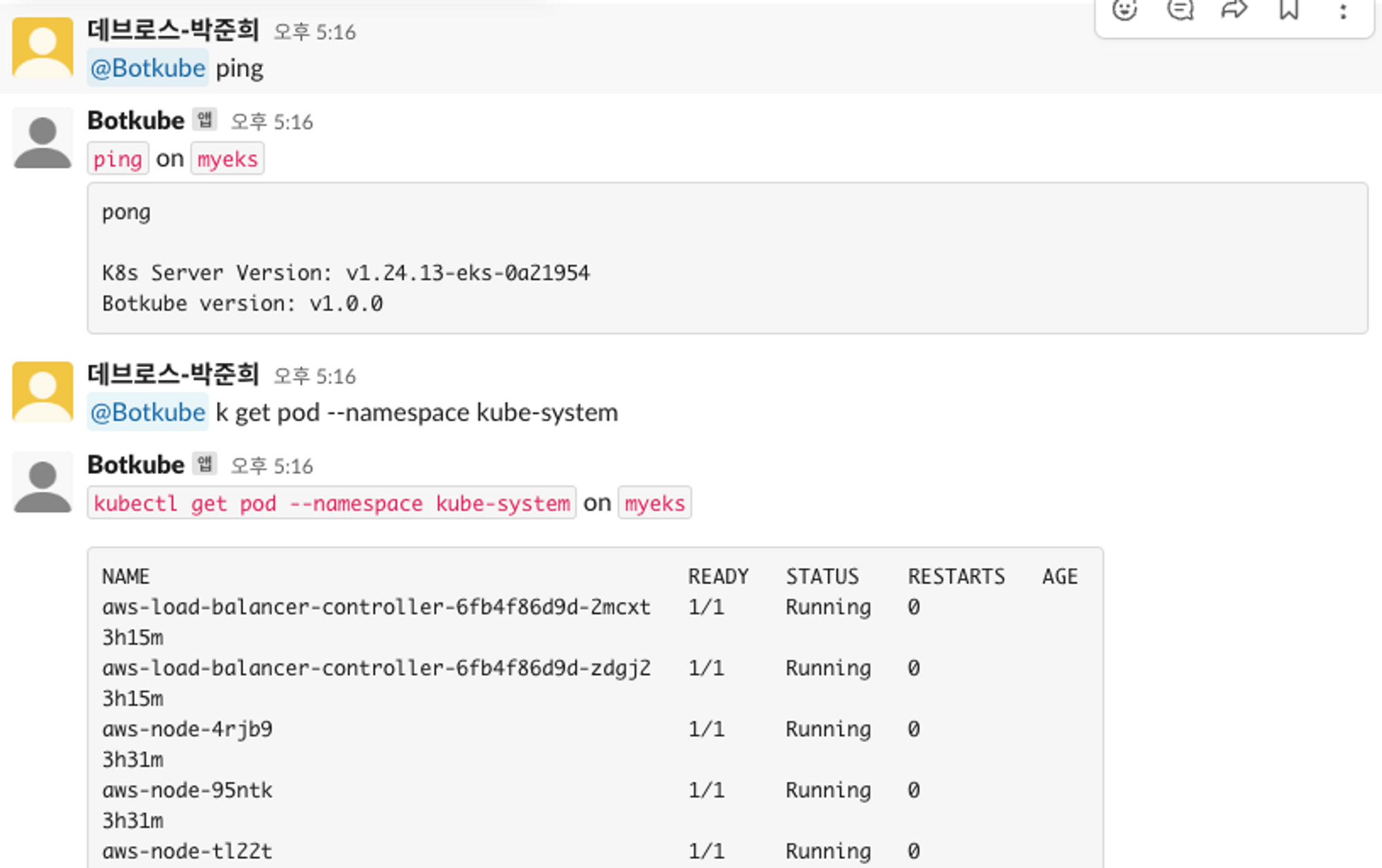
Task: Click yellow avatar beside k get pod message
Action: pos(43,391)
